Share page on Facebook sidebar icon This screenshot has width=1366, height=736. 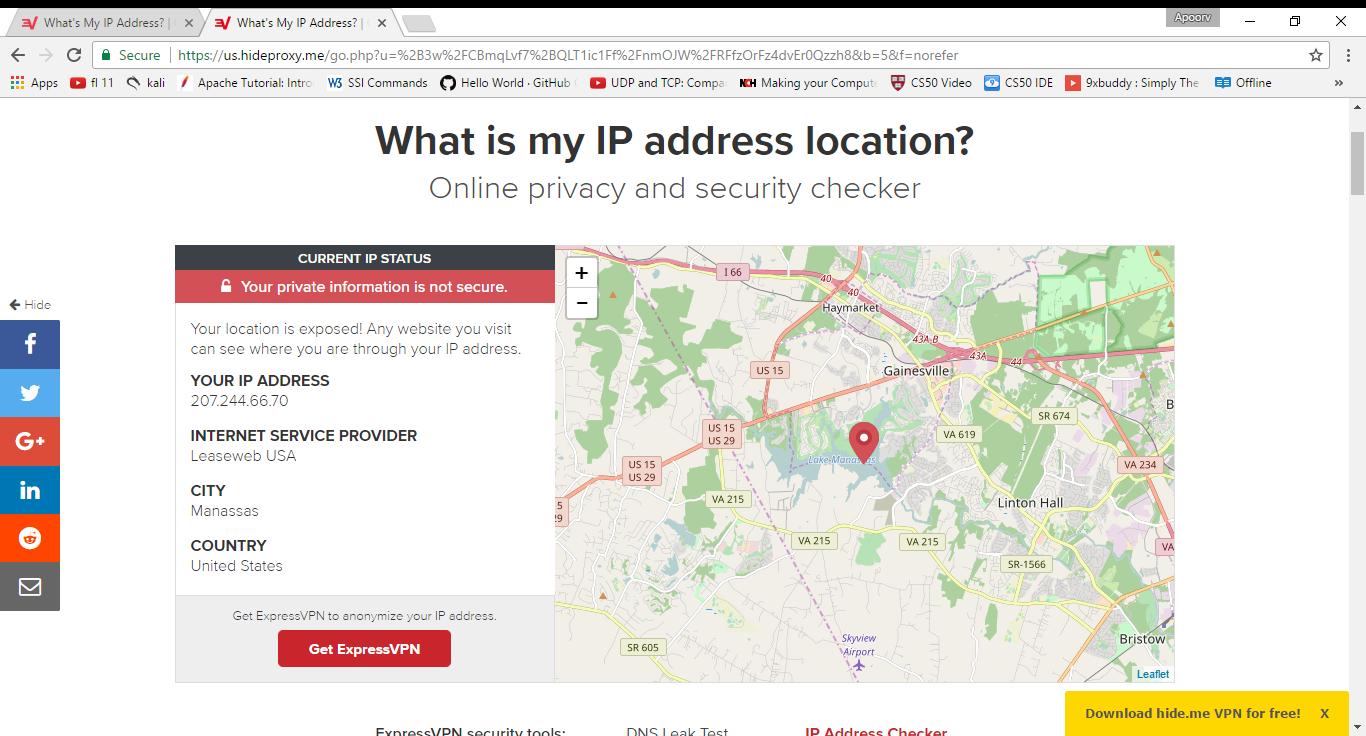pos(30,344)
